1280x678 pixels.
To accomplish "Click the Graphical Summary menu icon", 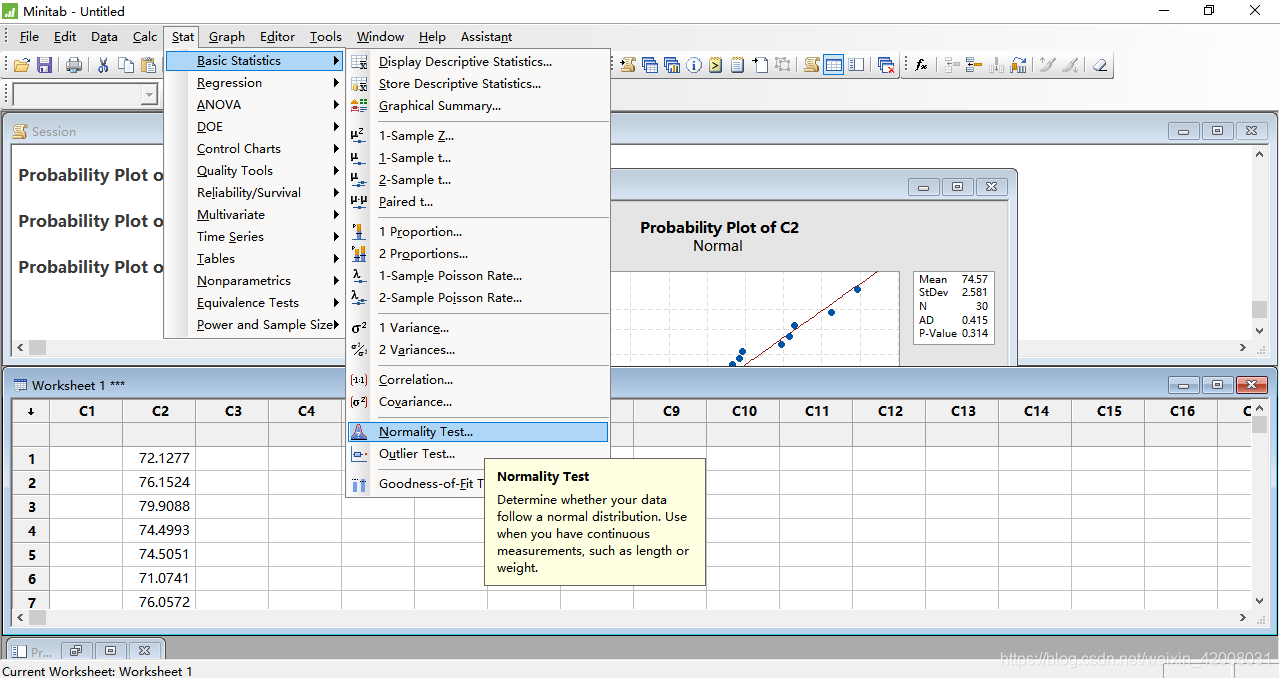I will (x=359, y=106).
